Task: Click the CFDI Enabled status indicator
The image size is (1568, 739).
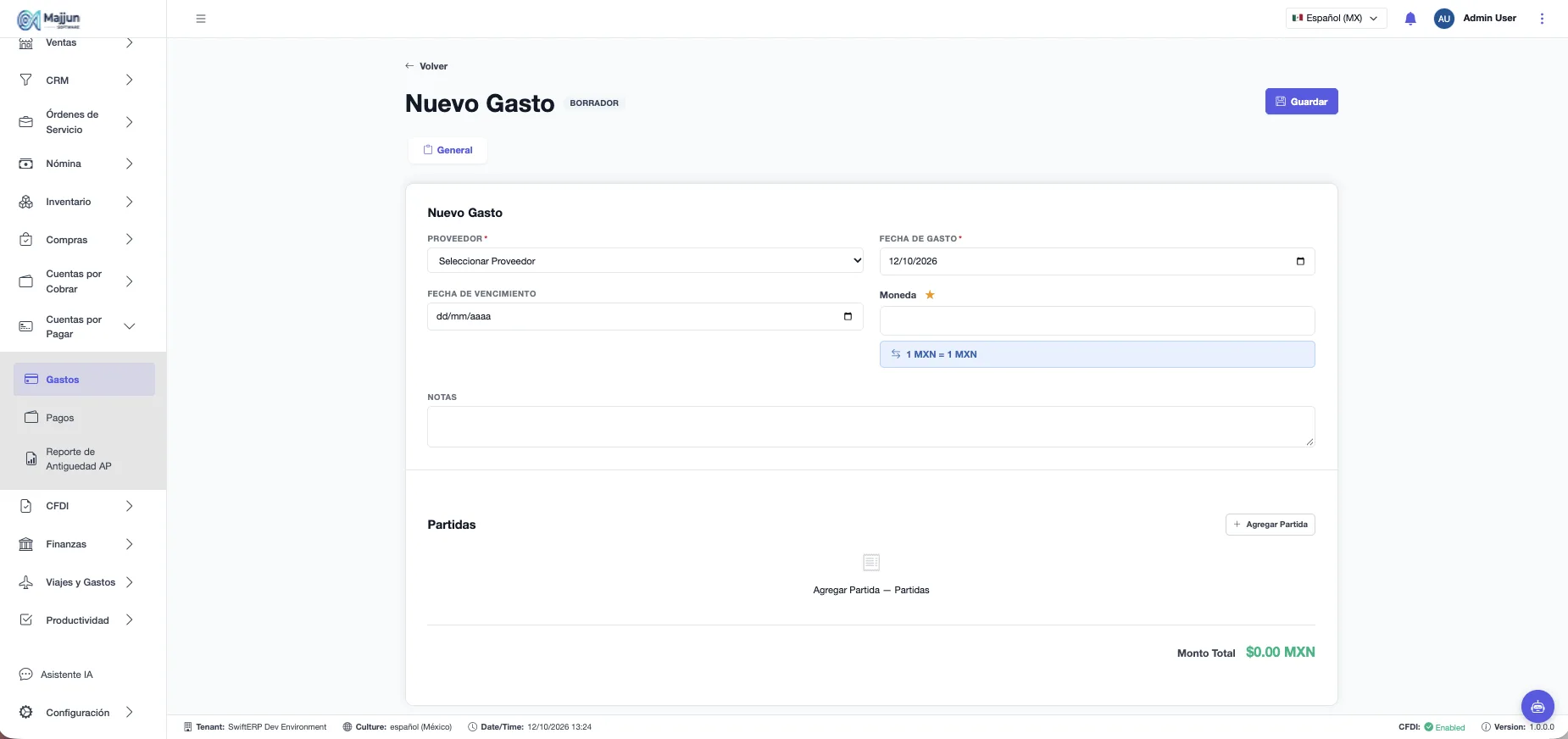Action: 1432,727
